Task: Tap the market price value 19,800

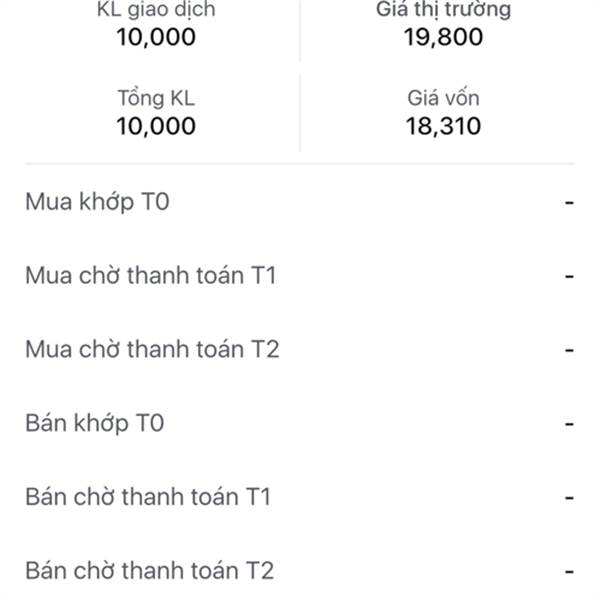Action: click(x=443, y=37)
